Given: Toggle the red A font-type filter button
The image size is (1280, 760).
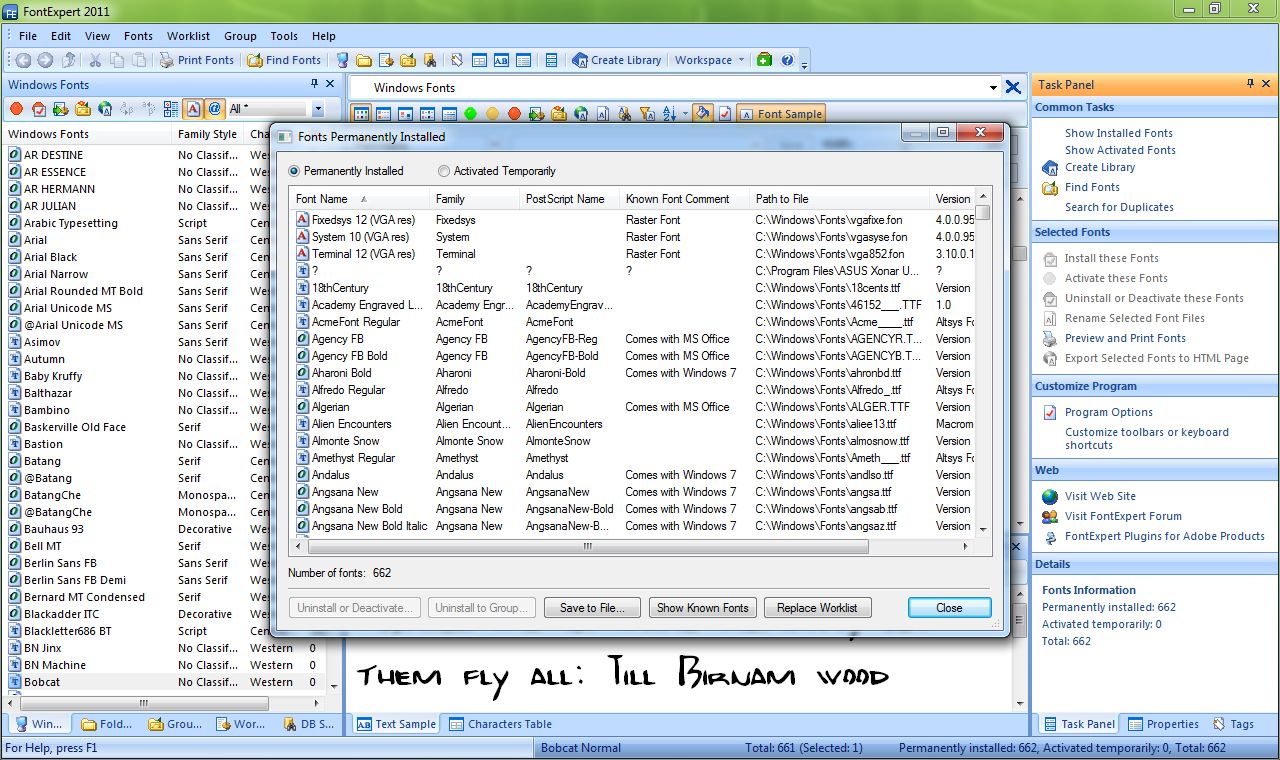Looking at the screenshot, I should 193,109.
